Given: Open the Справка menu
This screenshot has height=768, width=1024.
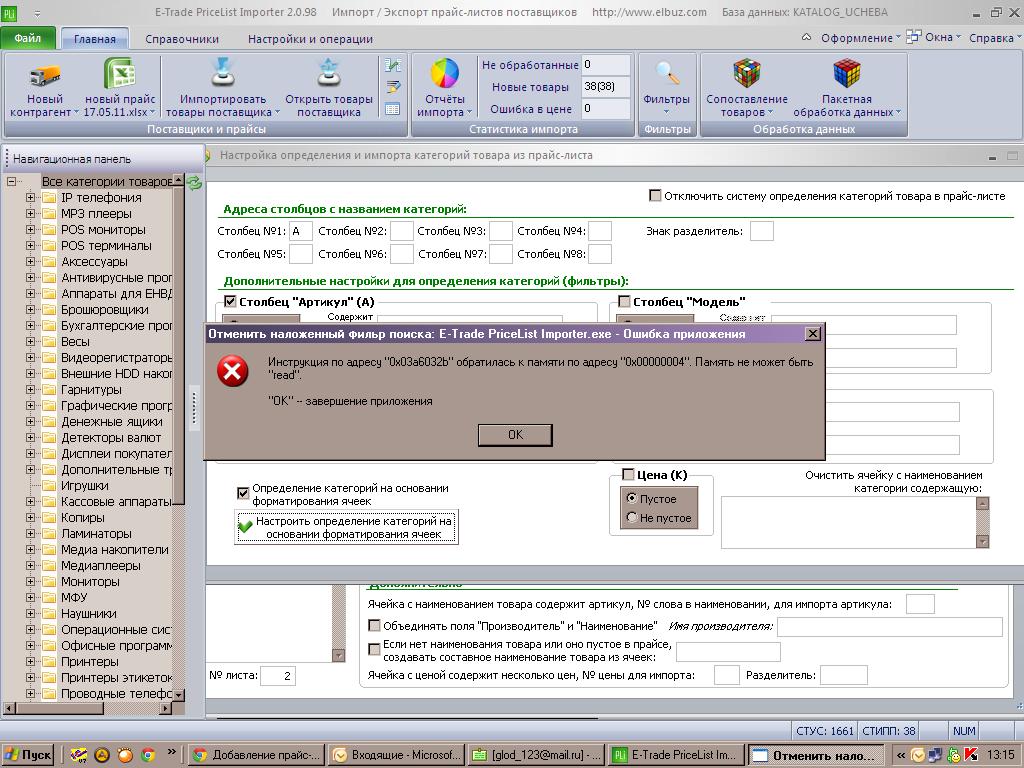Looking at the screenshot, I should pyautogui.click(x=993, y=38).
